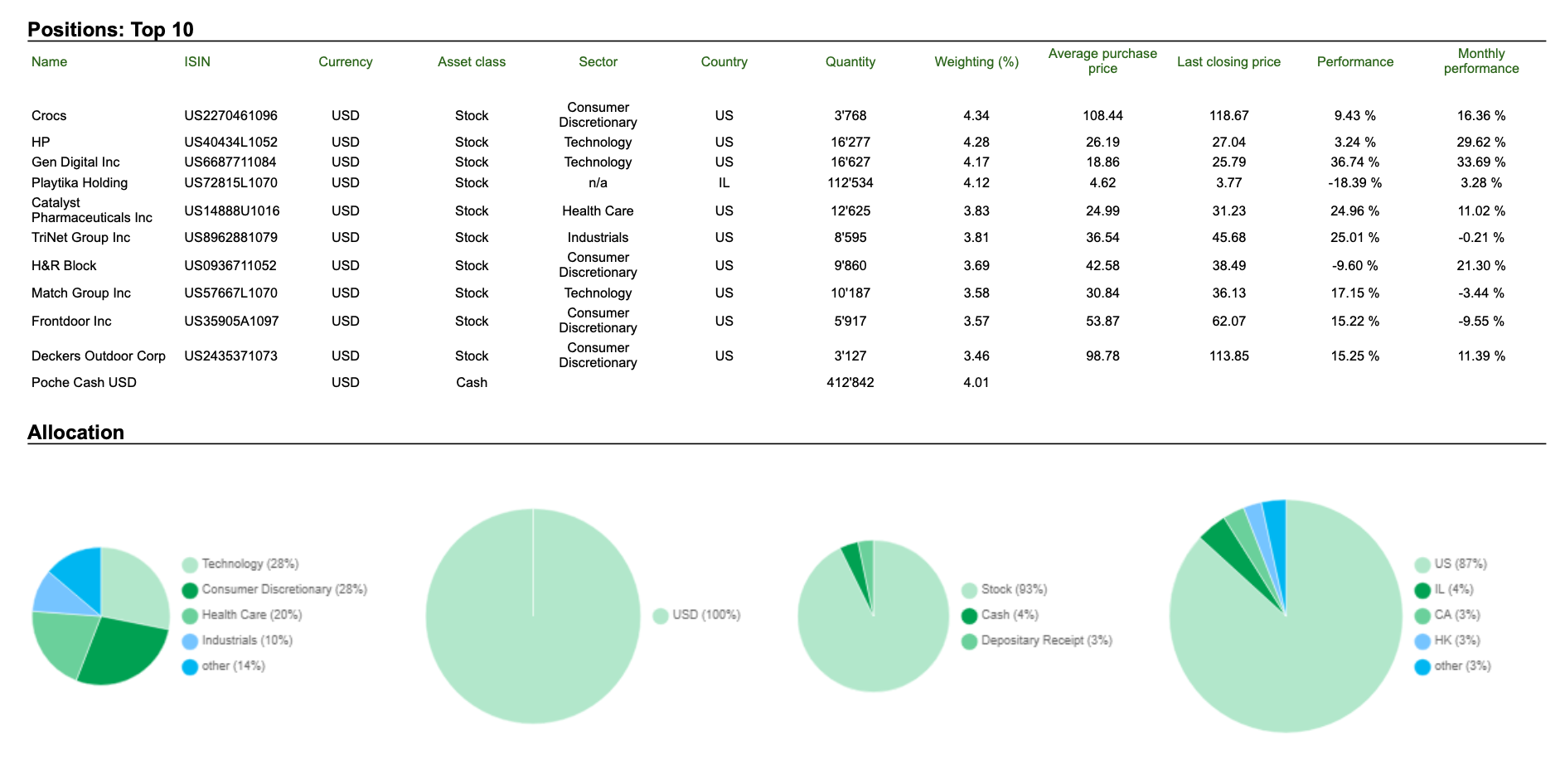This screenshot has width=1565, height=784.
Task: Open the Gen Digital Inc position
Action: pyautogui.click(x=75, y=162)
